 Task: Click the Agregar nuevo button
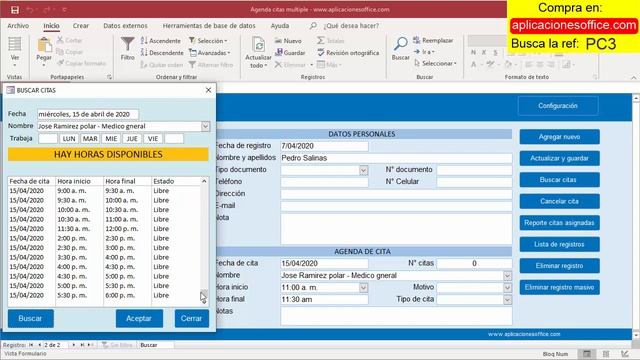pyautogui.click(x=560, y=137)
